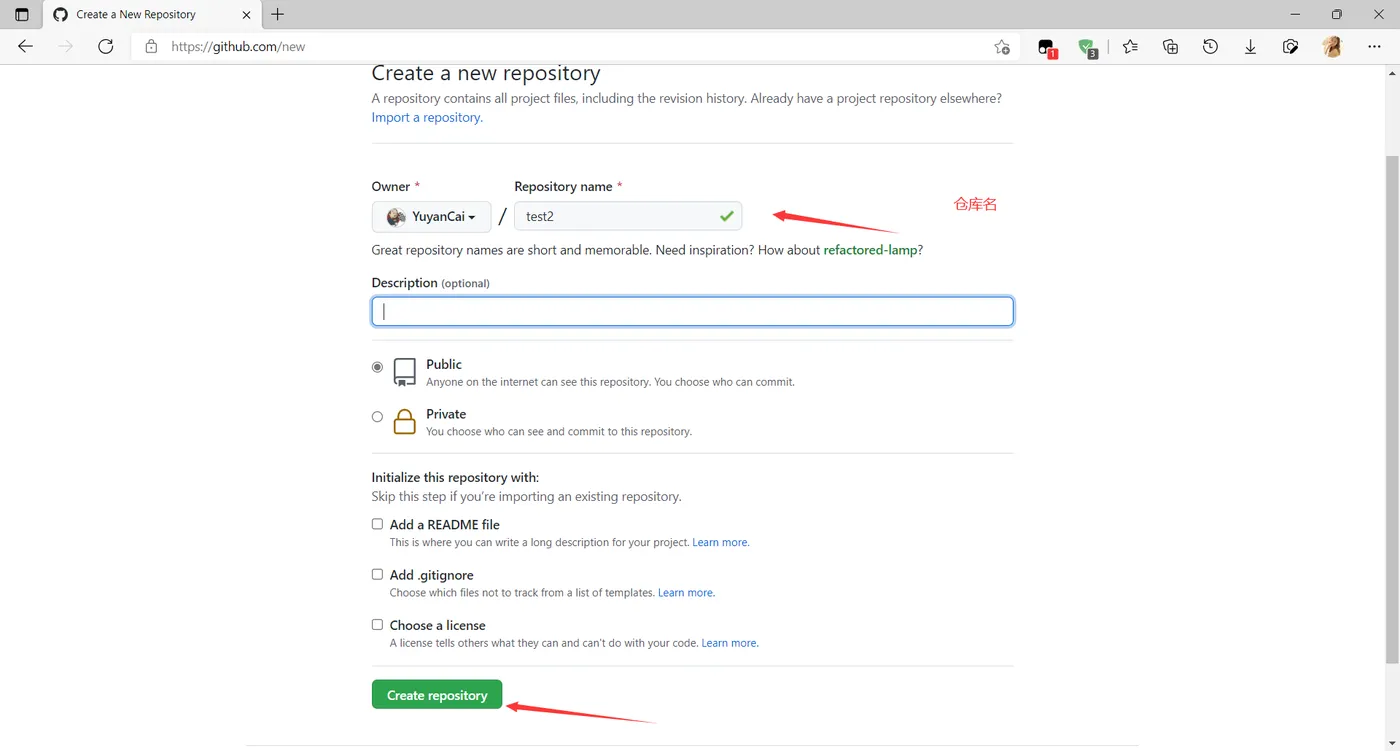Click the Create a new repository heading
Screen dimensions: 1400x751
click(x=486, y=73)
